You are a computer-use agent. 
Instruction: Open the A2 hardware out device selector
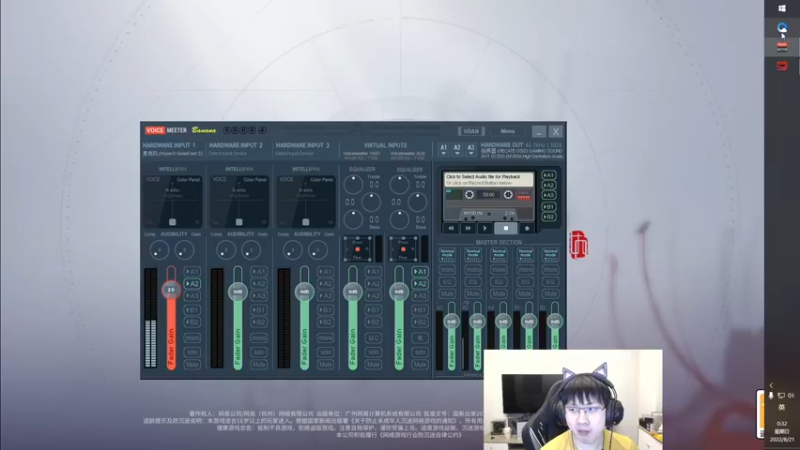(457, 149)
